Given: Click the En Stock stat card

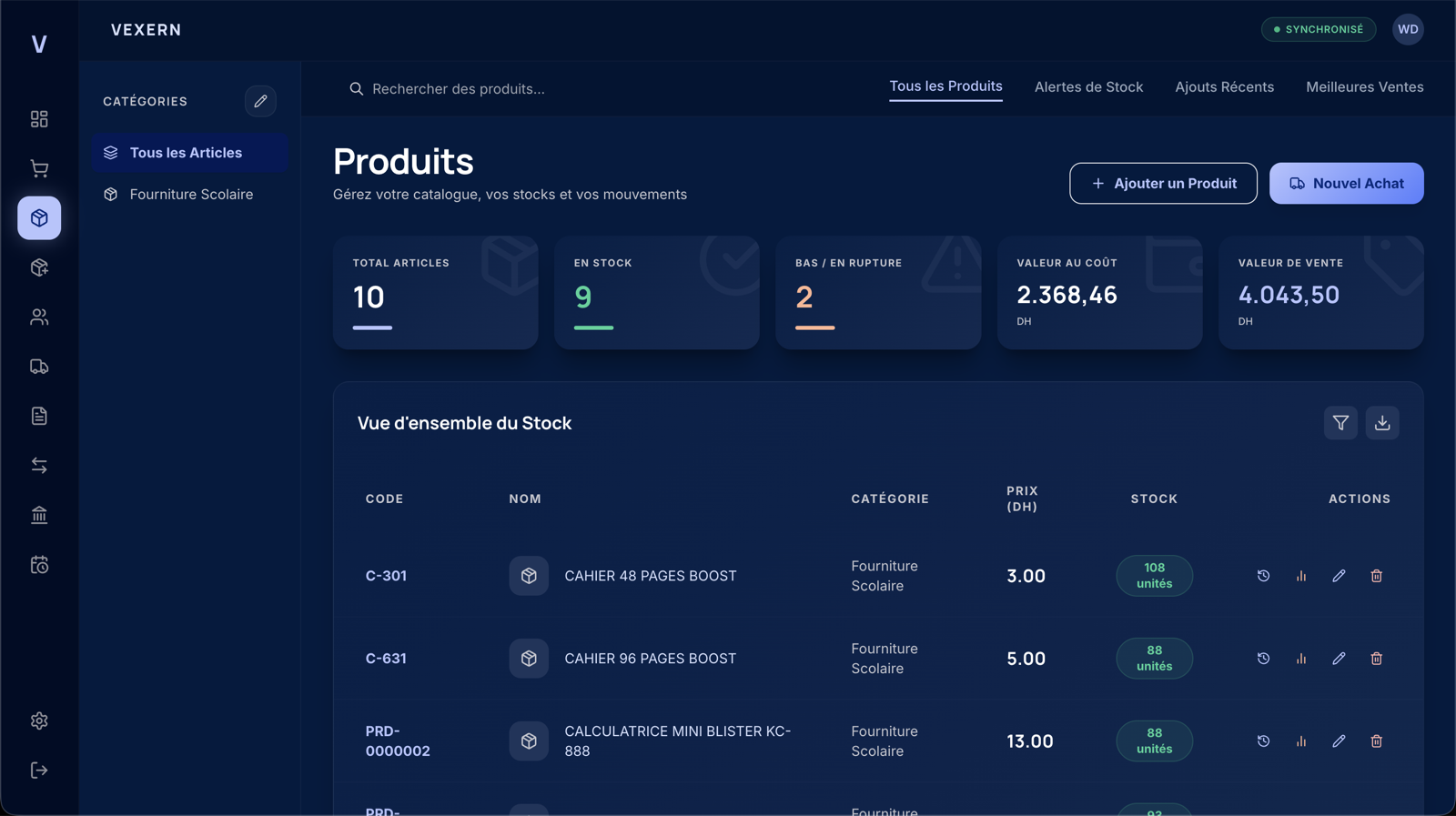Looking at the screenshot, I should click(x=657, y=293).
